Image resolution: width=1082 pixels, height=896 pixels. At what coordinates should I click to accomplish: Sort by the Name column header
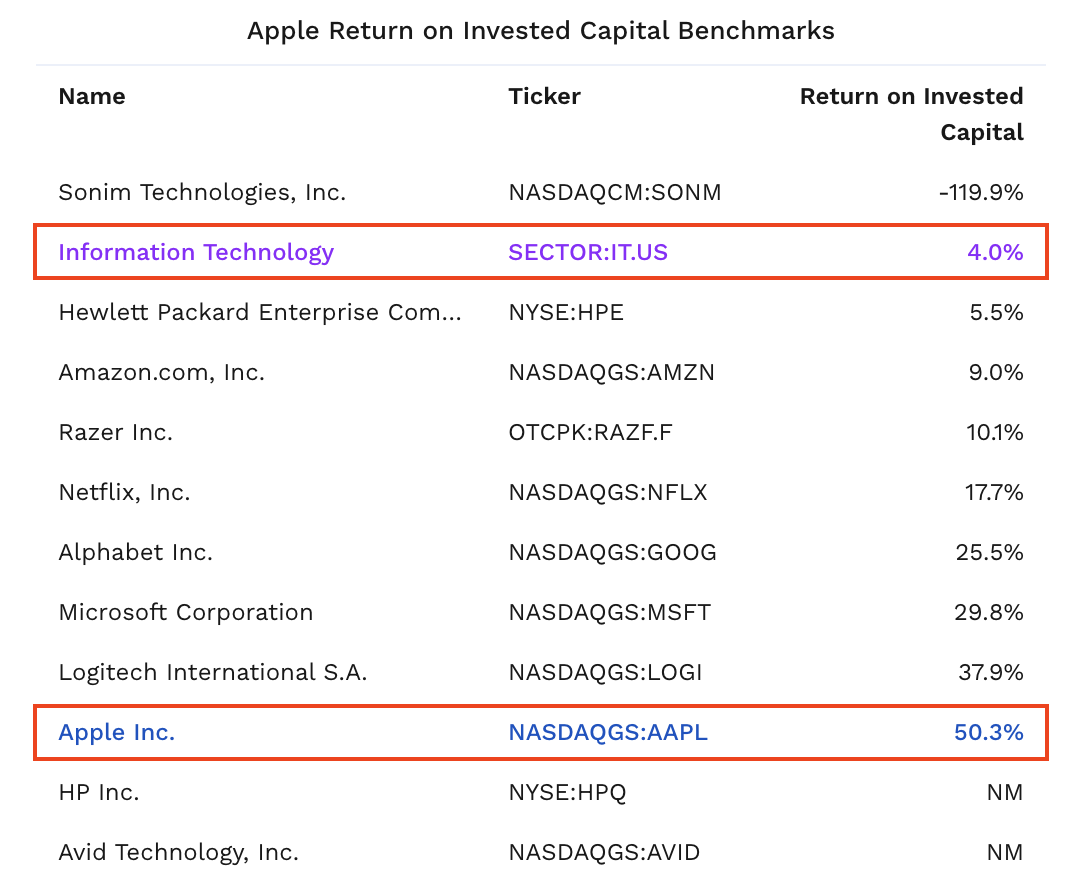[x=92, y=97]
